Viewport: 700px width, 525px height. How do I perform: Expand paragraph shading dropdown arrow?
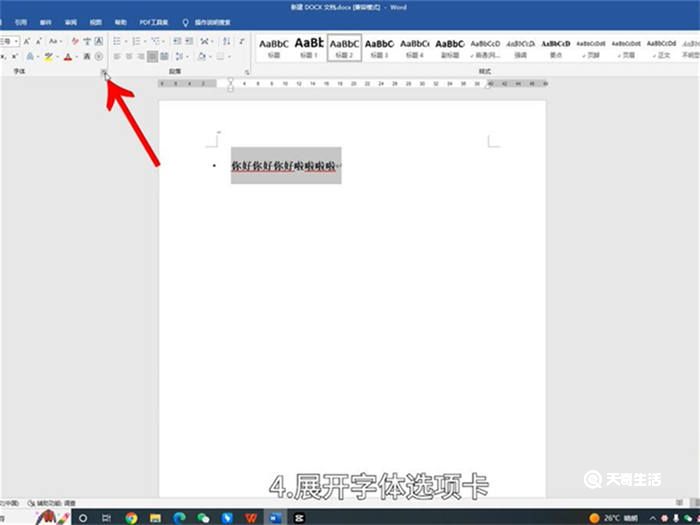210,57
